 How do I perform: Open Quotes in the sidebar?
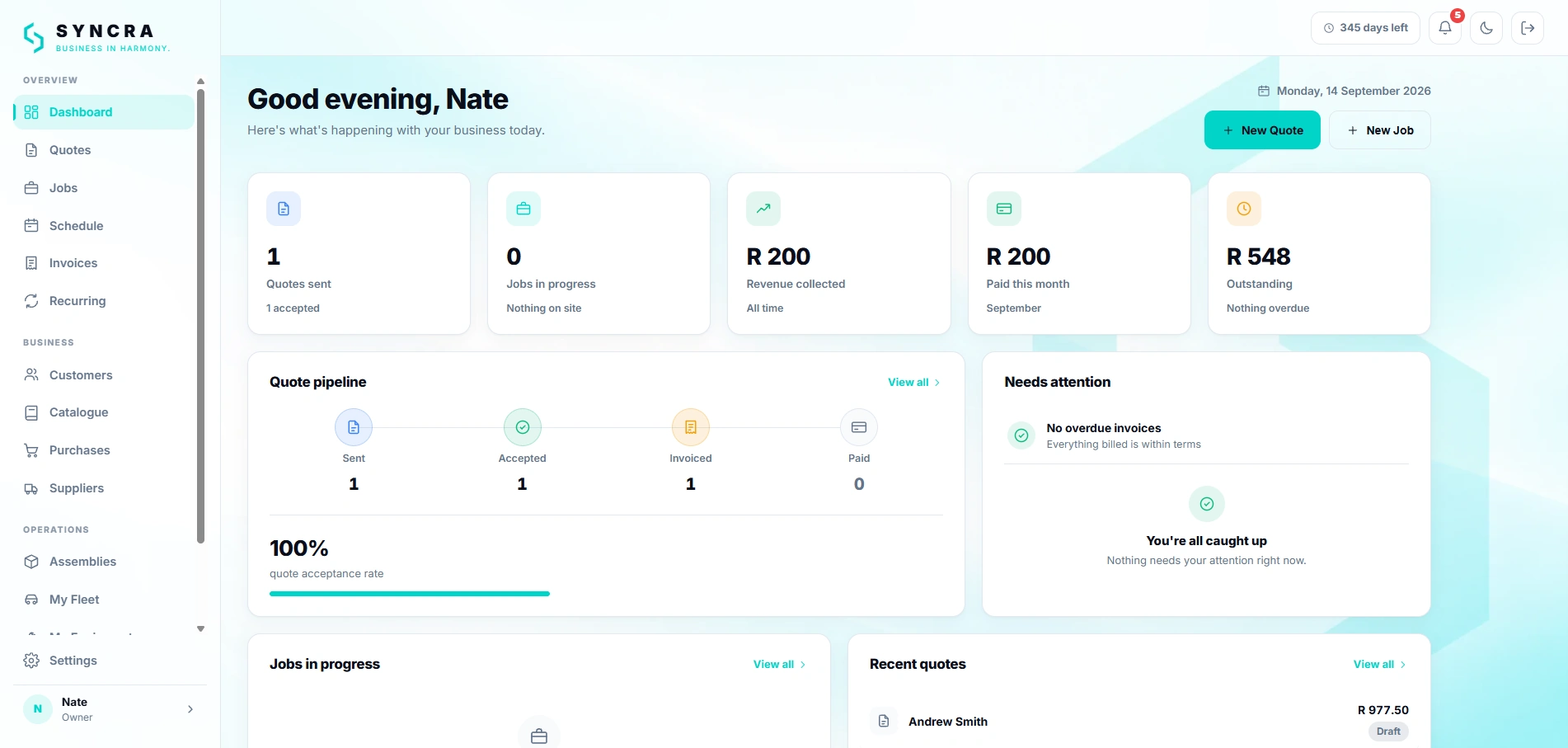pos(104,150)
